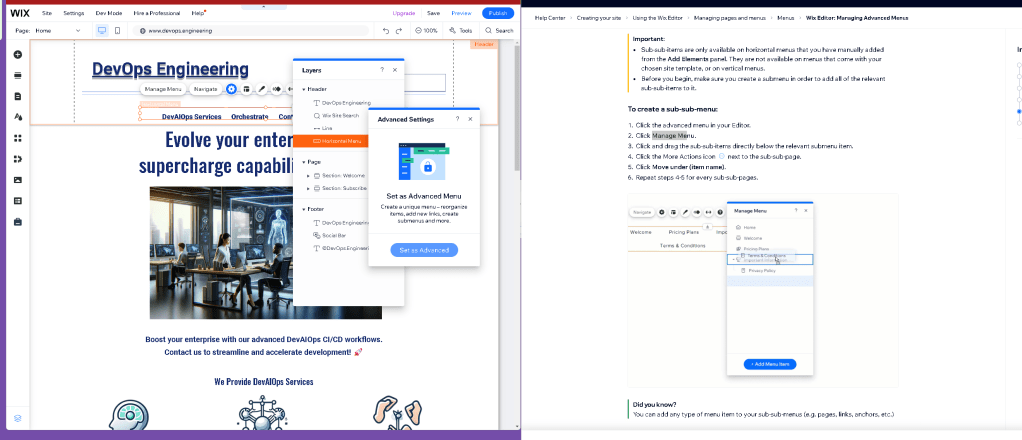This screenshot has height=440, width=1022.
Task: Switch to mobile view icon
Action: click(117, 31)
